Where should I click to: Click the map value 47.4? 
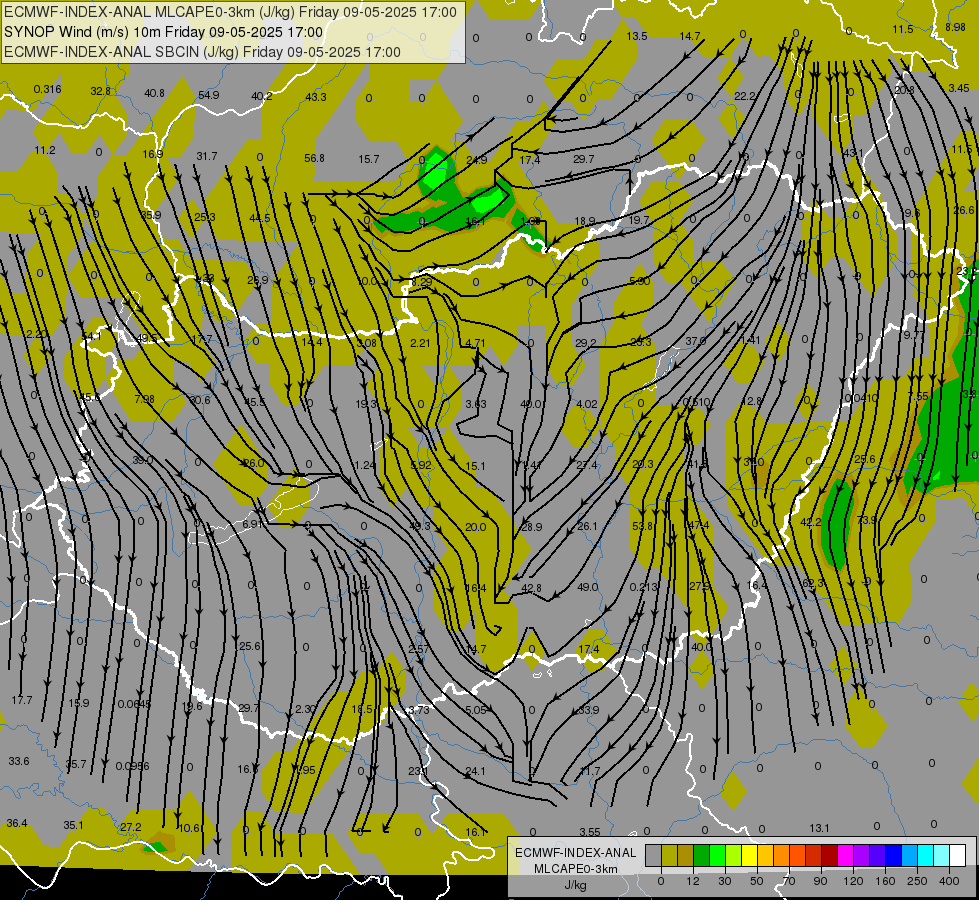pyautogui.click(x=699, y=525)
